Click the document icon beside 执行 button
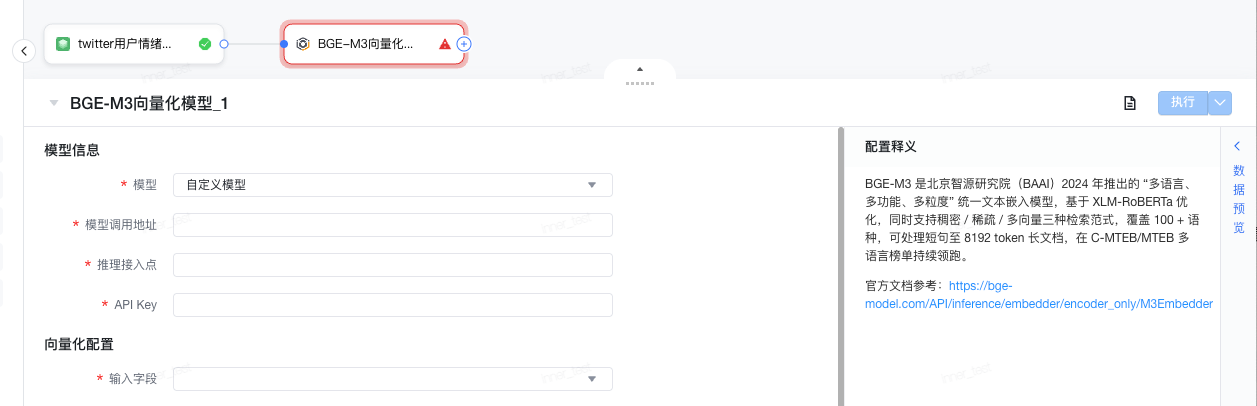Screen dimensions: 1257x406 [1130, 102]
